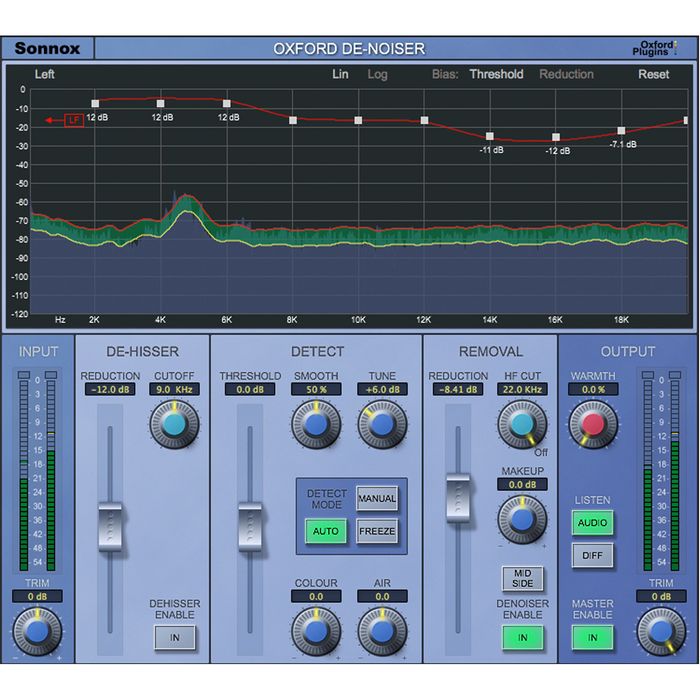Click the Oxford Plugins logo icon
This screenshot has width=700, height=700.
pos(661,47)
